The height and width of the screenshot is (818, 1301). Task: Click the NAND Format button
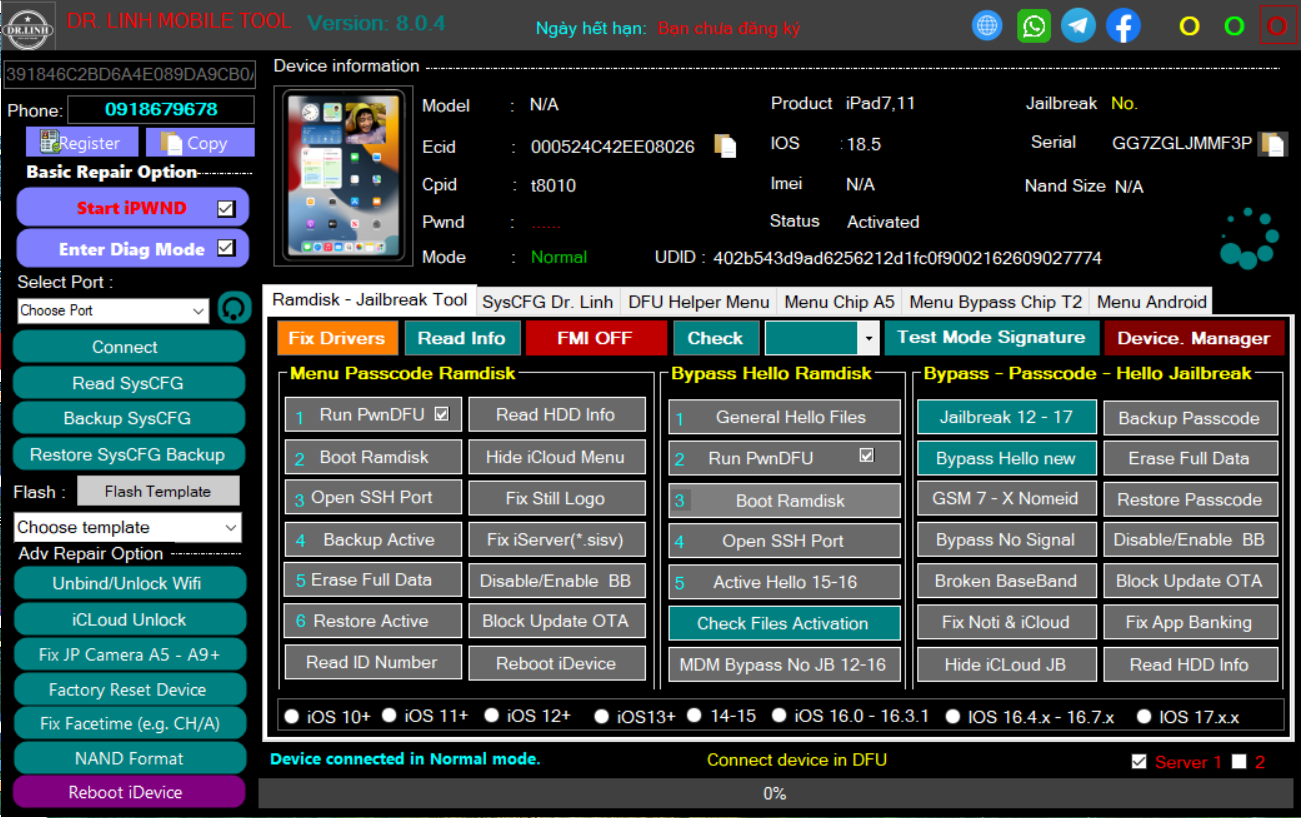[x=129, y=758]
